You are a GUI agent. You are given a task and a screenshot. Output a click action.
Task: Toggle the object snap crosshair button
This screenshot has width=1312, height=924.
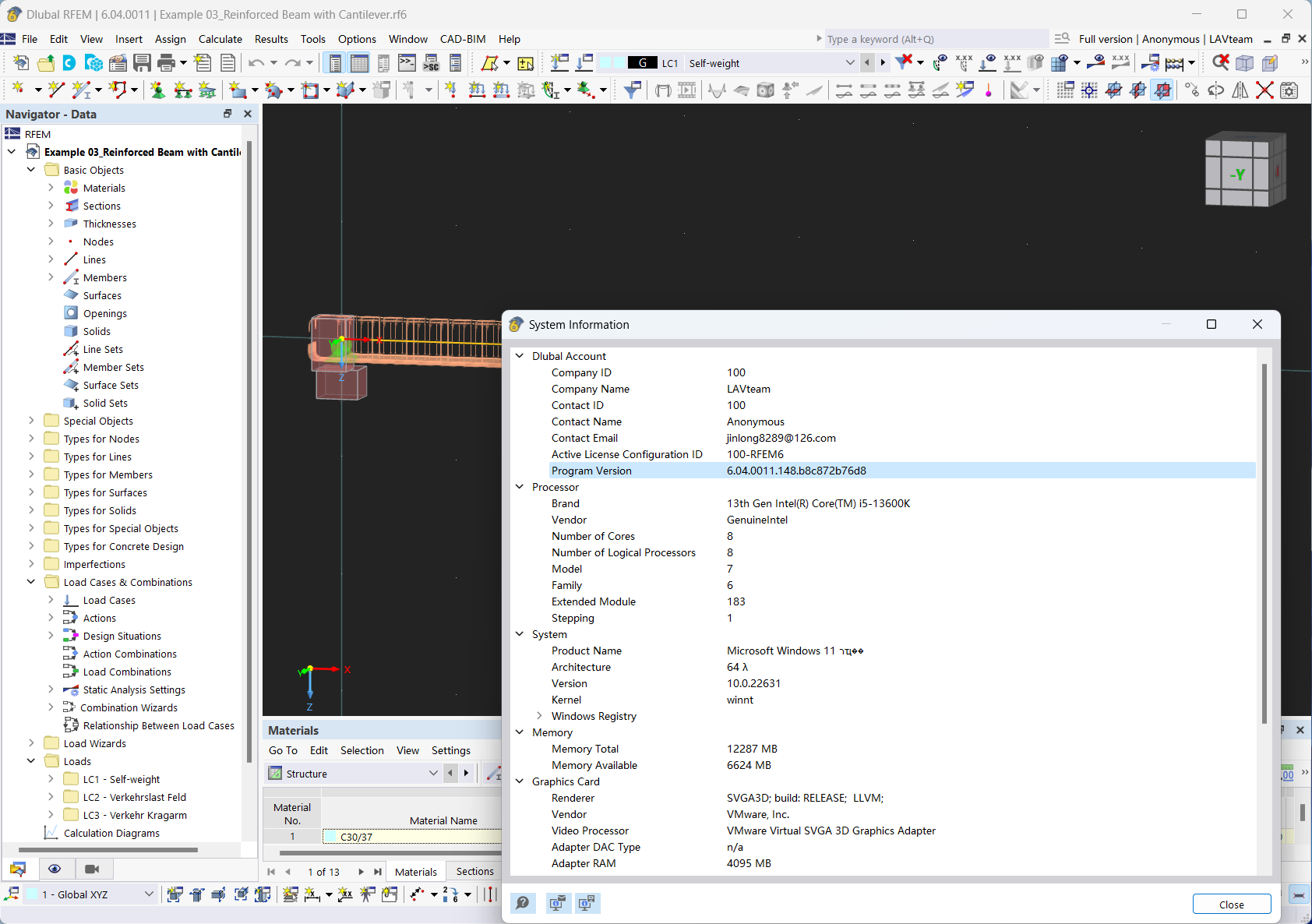point(1089,90)
